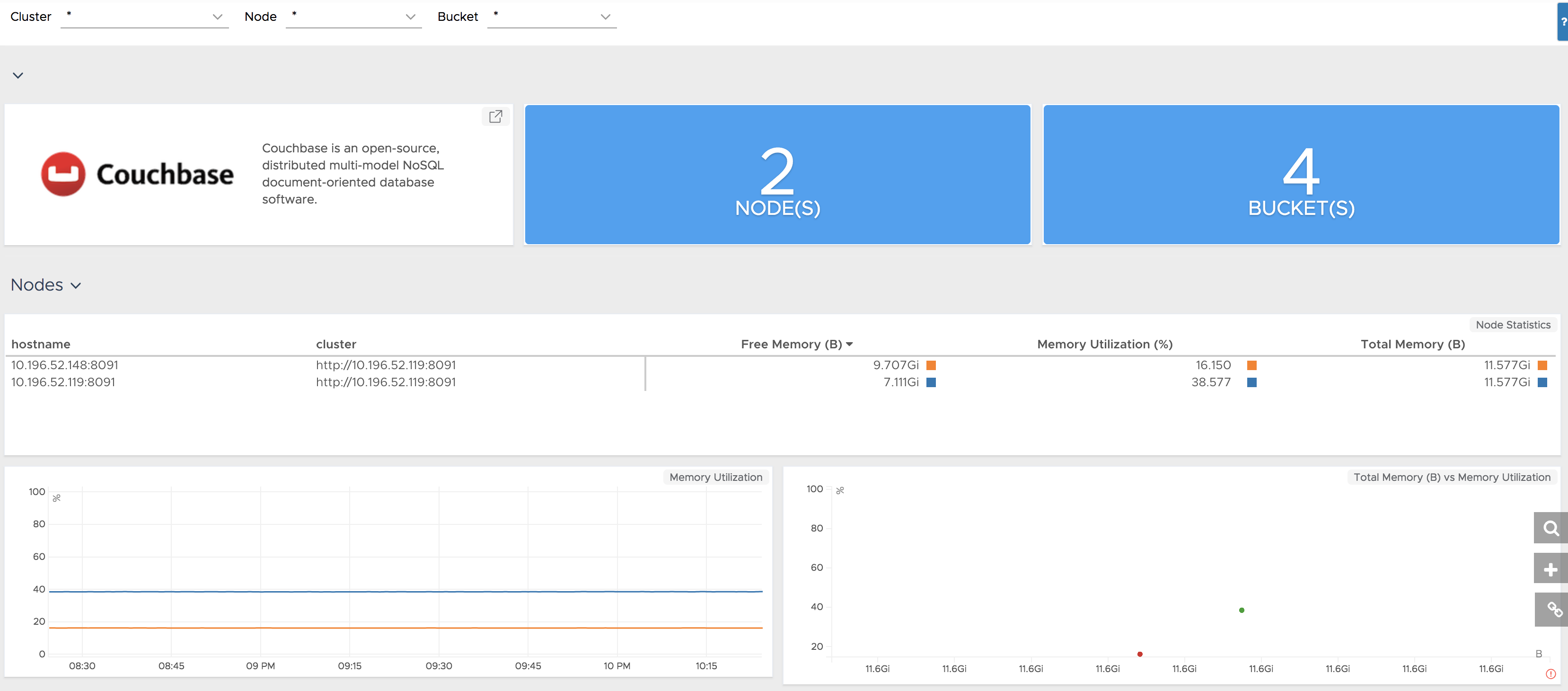
Task: Click the Node Statistics panel label
Action: pyautogui.click(x=1513, y=325)
